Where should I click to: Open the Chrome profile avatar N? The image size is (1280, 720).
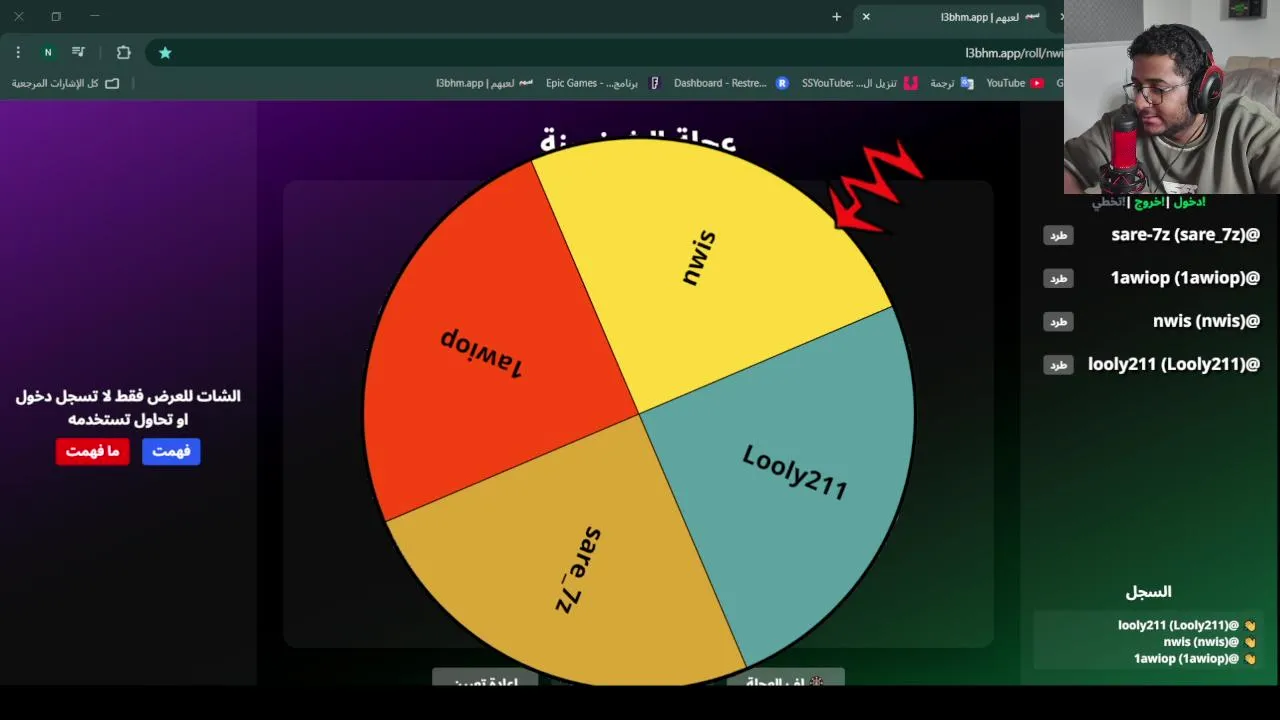pyautogui.click(x=47, y=52)
